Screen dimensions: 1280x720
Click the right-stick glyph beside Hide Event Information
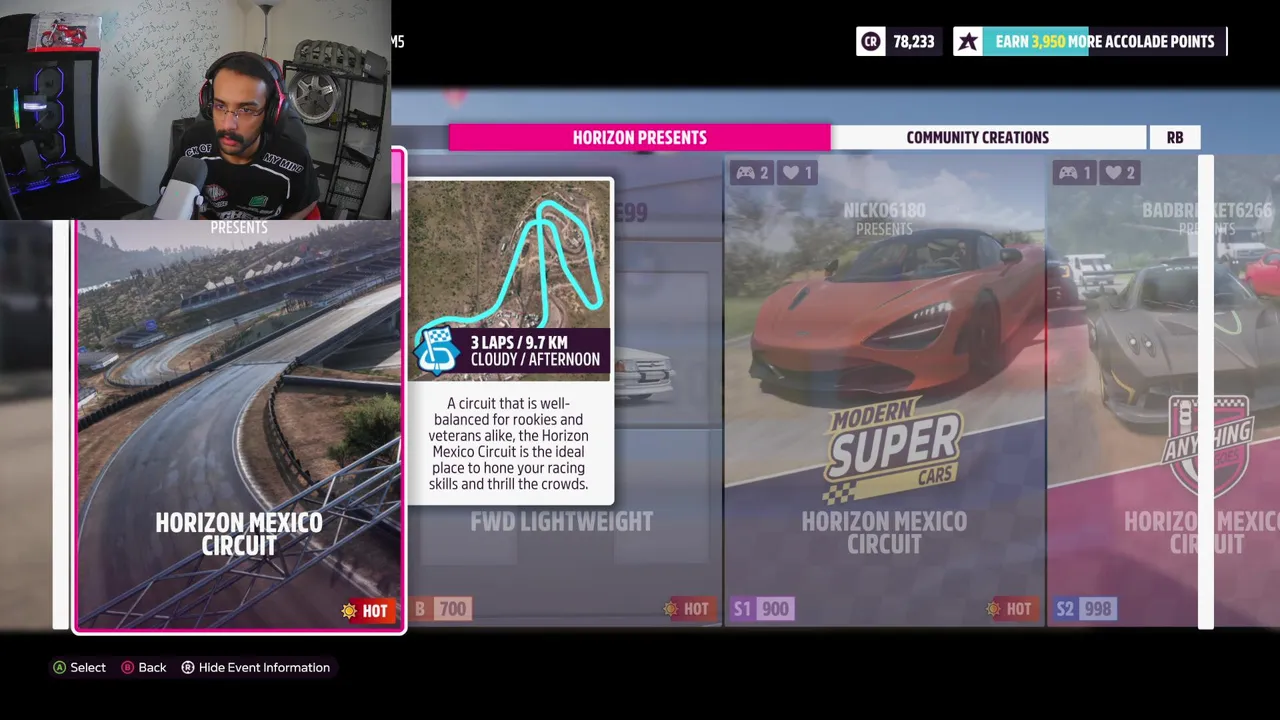(x=188, y=667)
